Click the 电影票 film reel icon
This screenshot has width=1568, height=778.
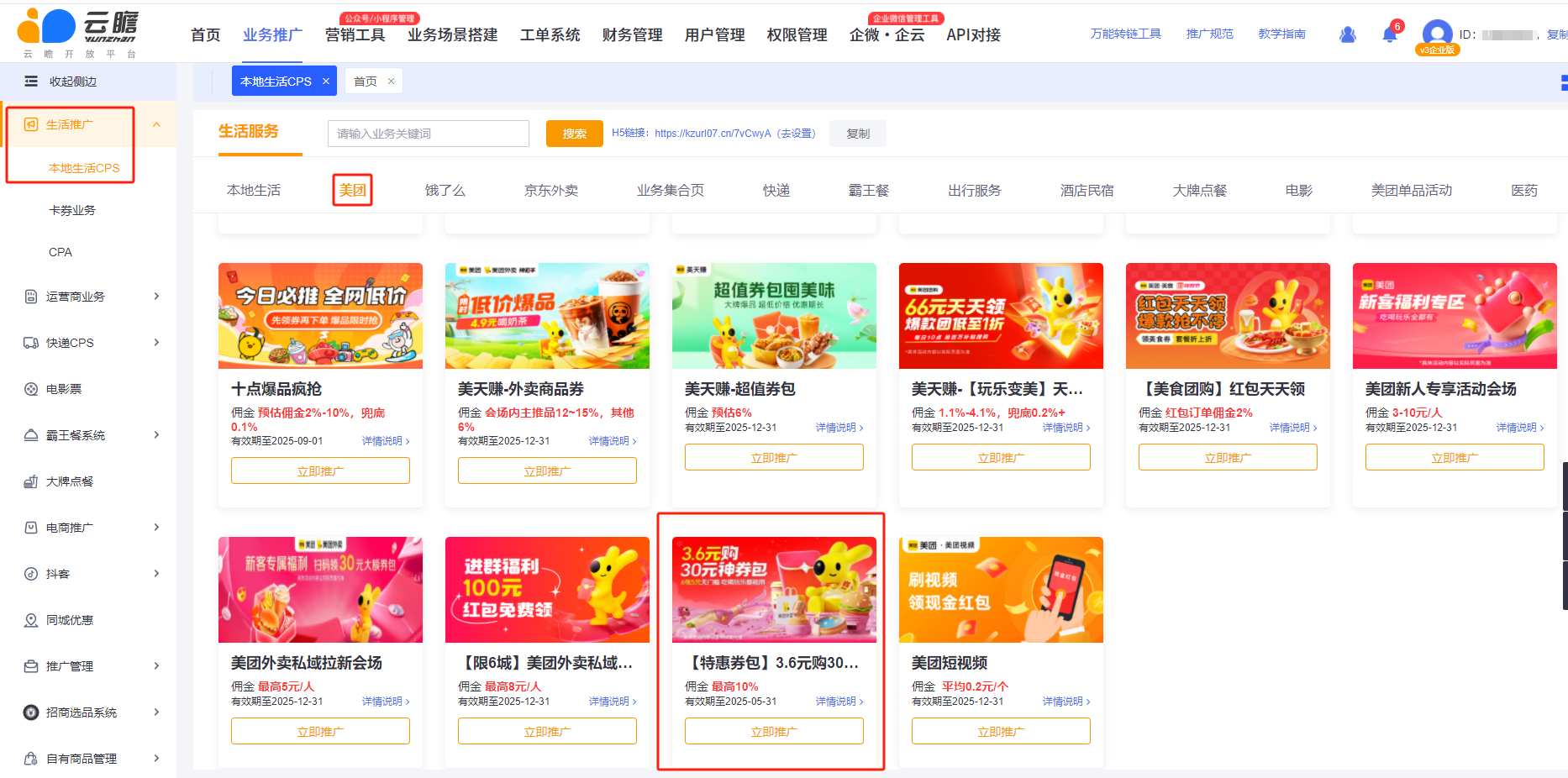pos(31,389)
